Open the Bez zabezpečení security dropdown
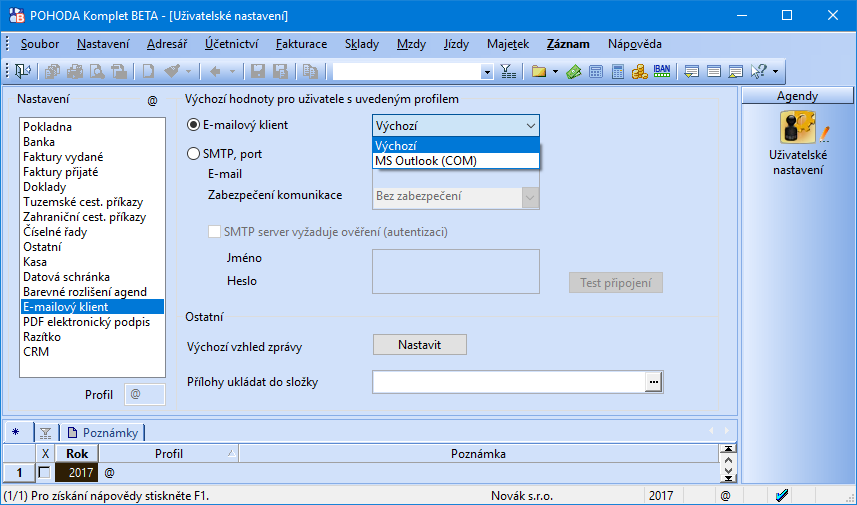Viewport: 857px width, 505px height. click(x=530, y=197)
